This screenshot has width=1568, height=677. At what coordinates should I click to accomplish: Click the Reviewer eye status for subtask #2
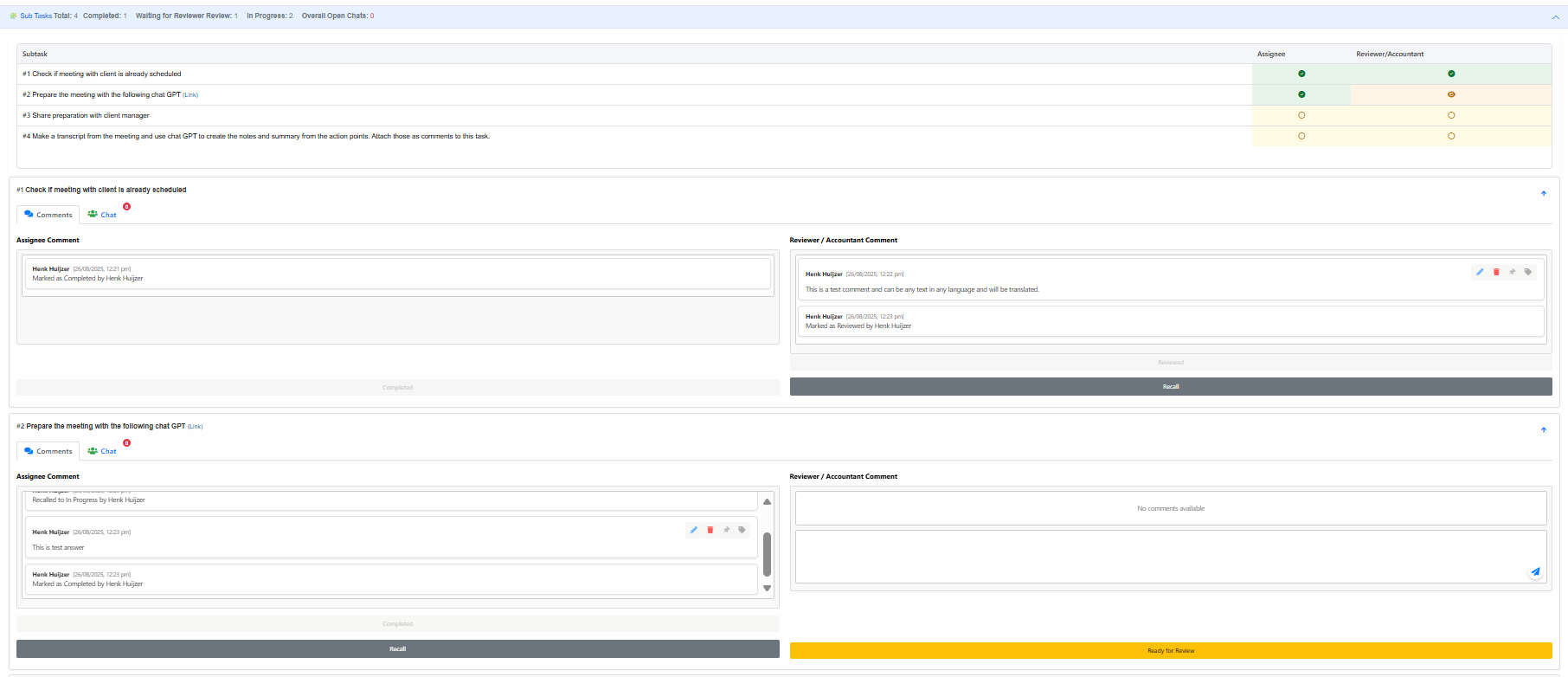(x=1451, y=94)
